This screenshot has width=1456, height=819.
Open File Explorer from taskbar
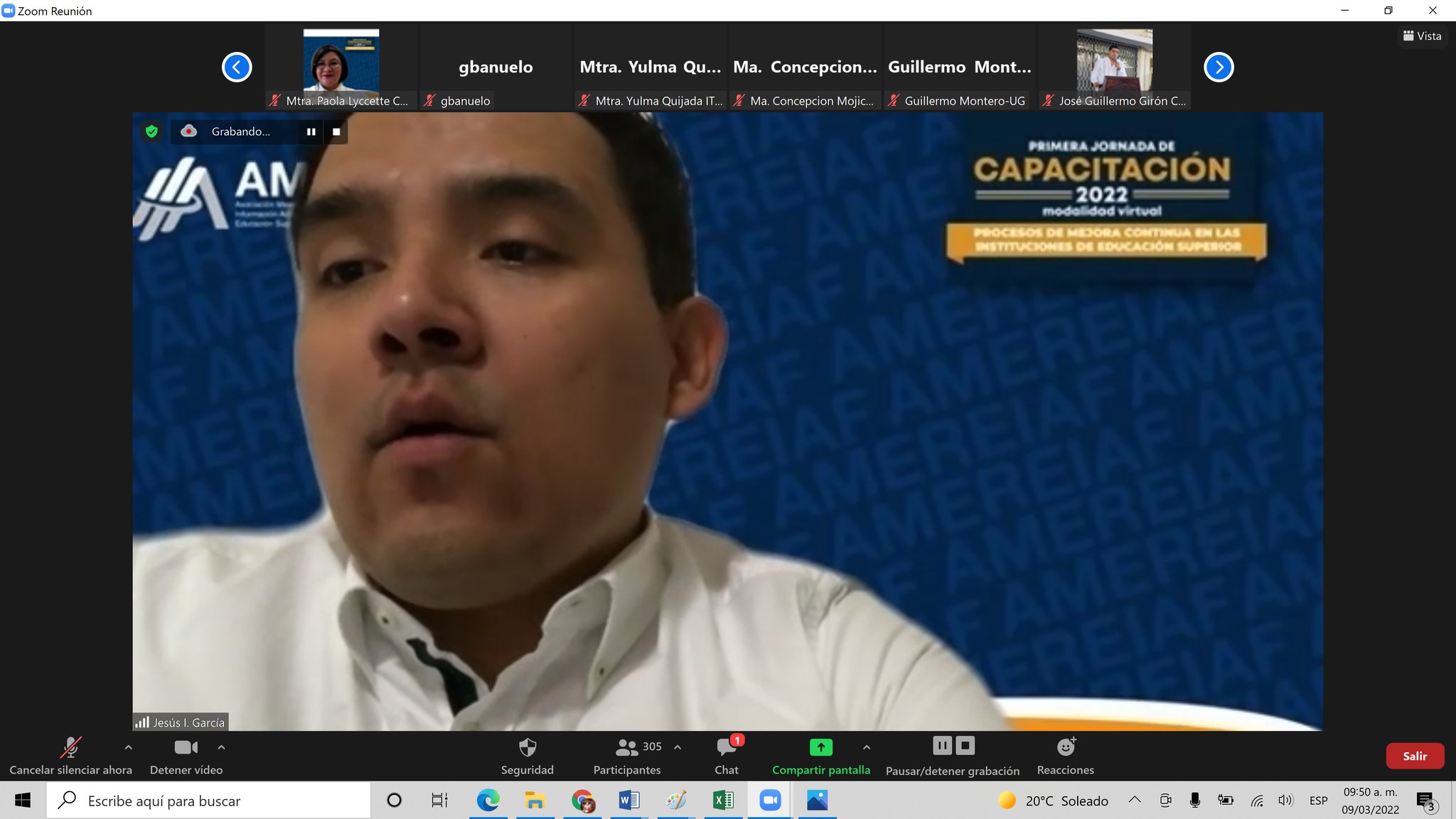coord(535,801)
